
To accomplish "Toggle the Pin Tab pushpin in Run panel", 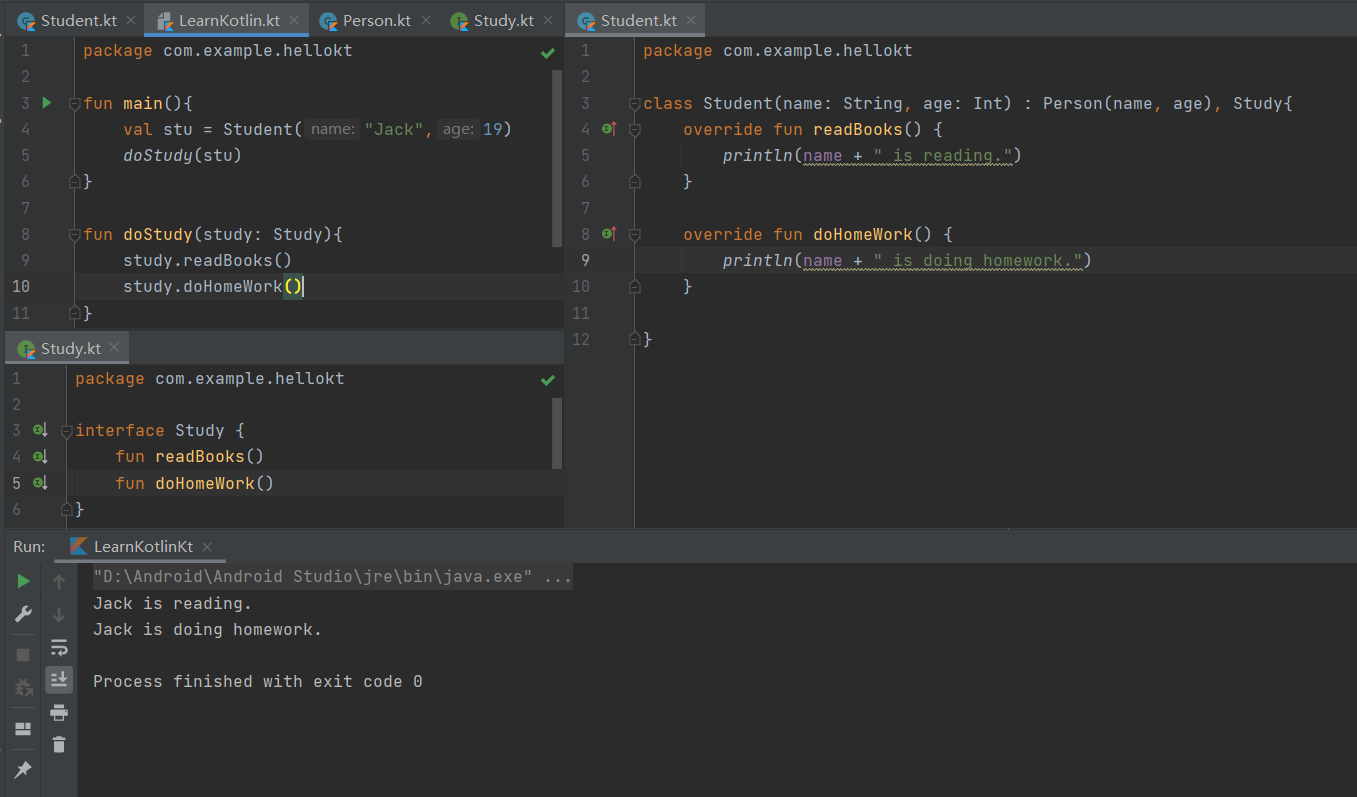I will click(x=23, y=769).
